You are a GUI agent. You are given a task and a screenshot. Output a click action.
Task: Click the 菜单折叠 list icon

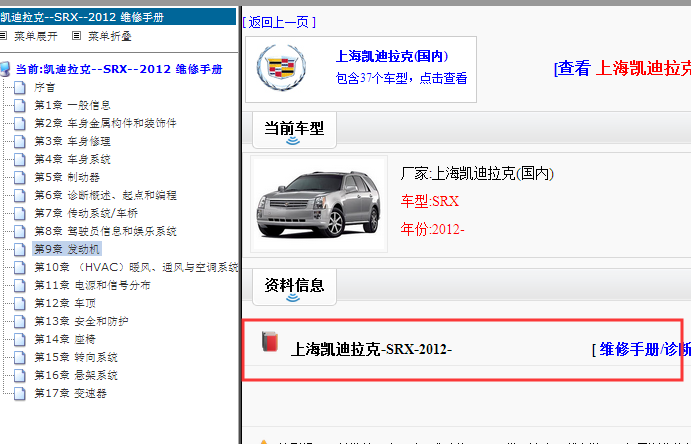[76, 36]
